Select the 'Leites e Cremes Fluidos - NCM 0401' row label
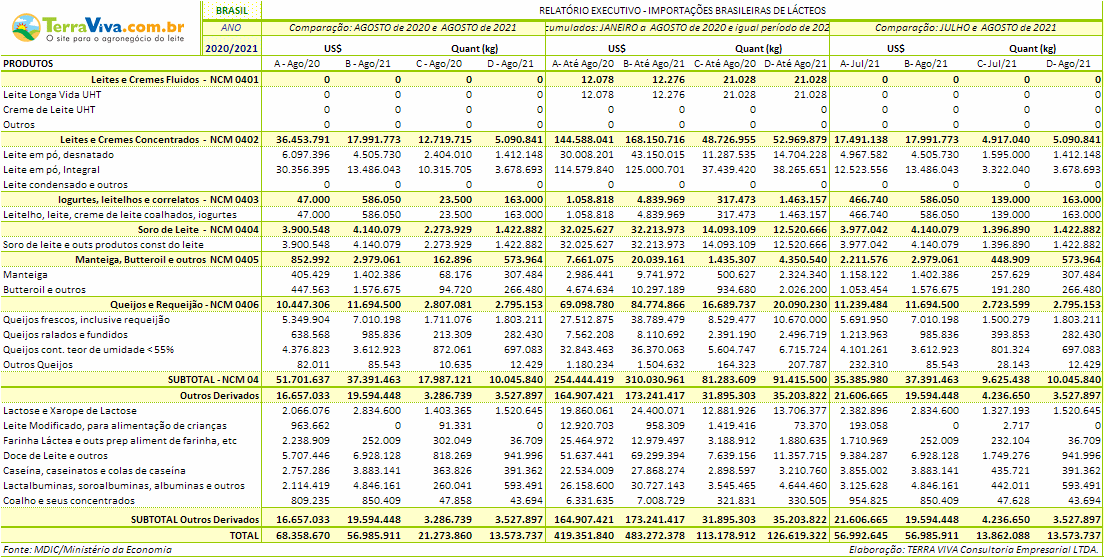 [175, 80]
